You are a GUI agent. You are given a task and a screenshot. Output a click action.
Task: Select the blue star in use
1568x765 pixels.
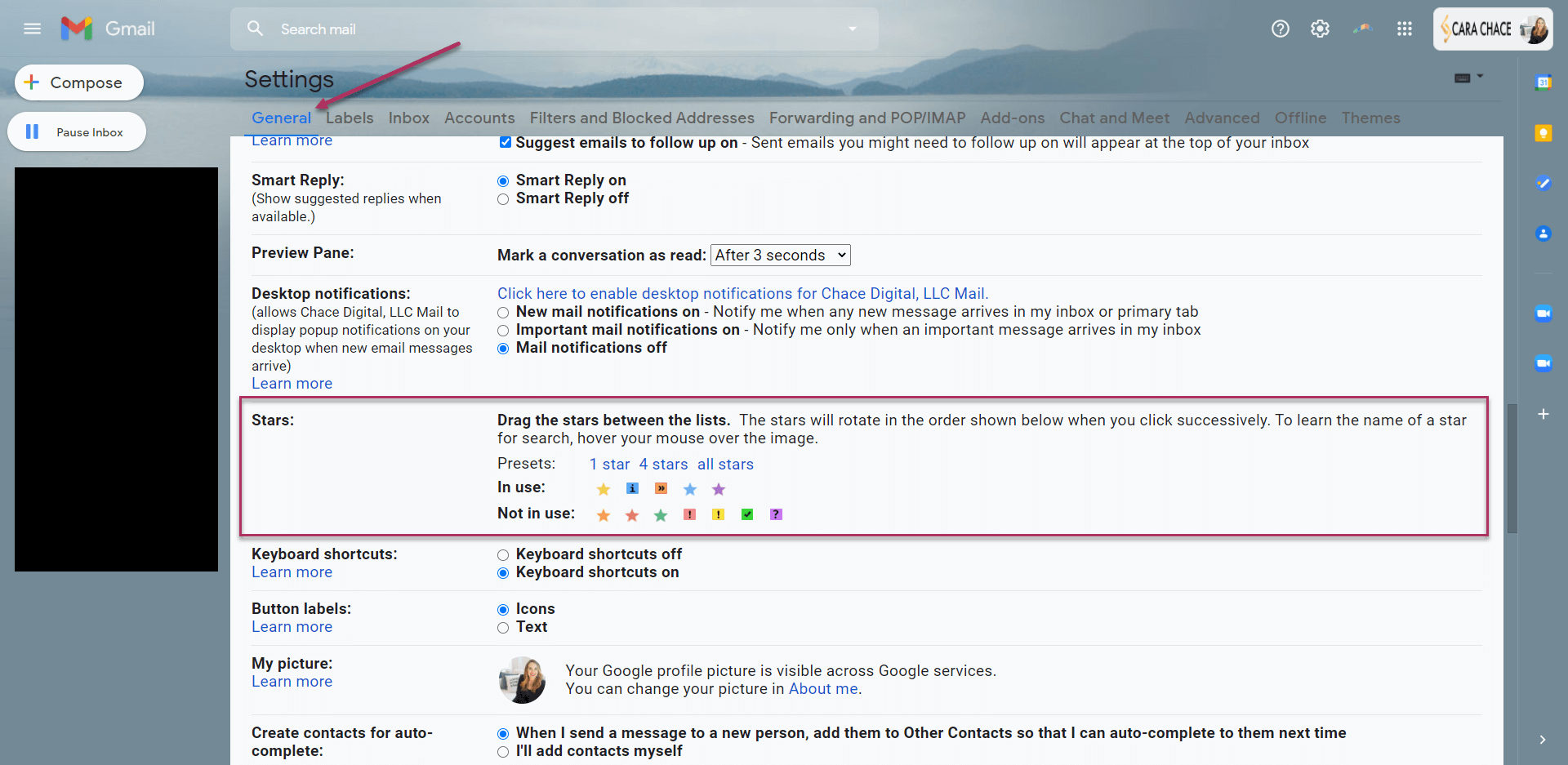(690, 489)
